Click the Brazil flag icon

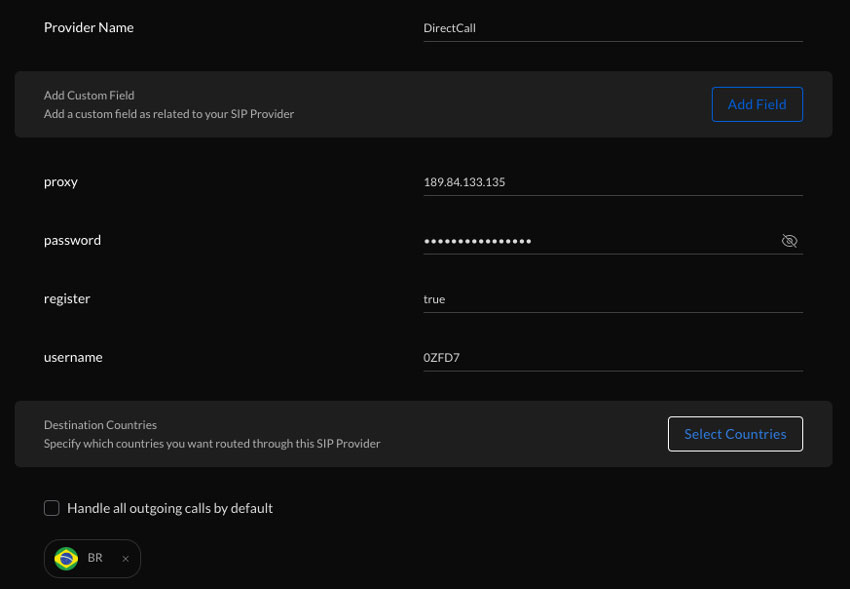tap(66, 559)
